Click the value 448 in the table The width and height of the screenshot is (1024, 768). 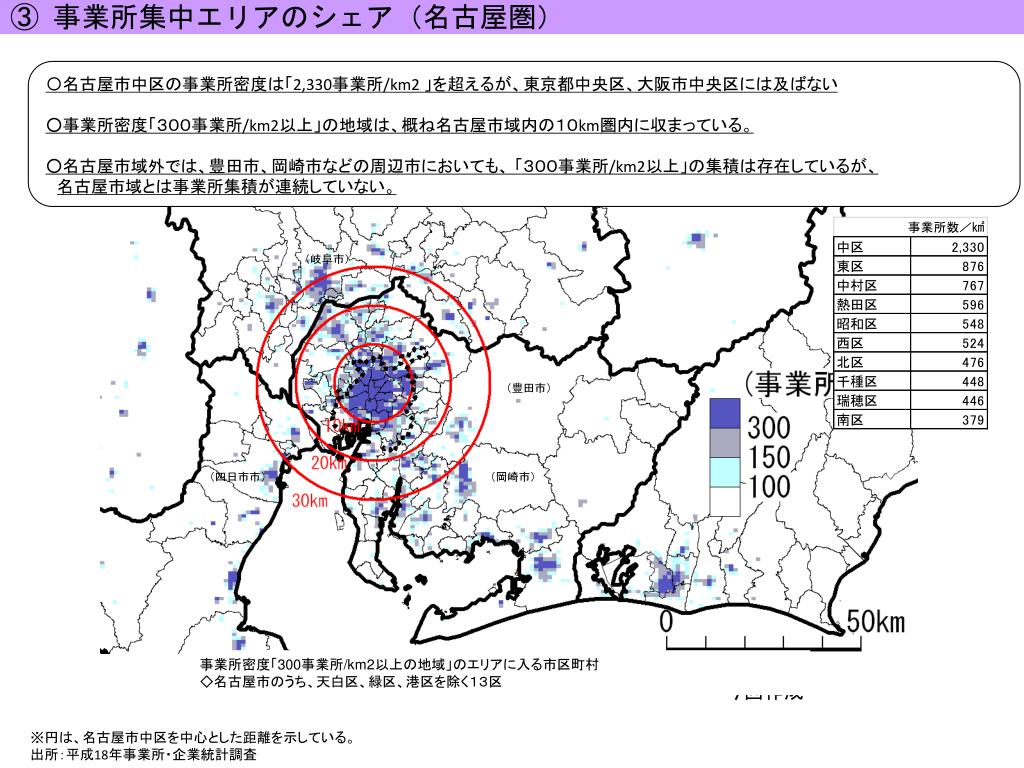pyautogui.click(x=973, y=381)
